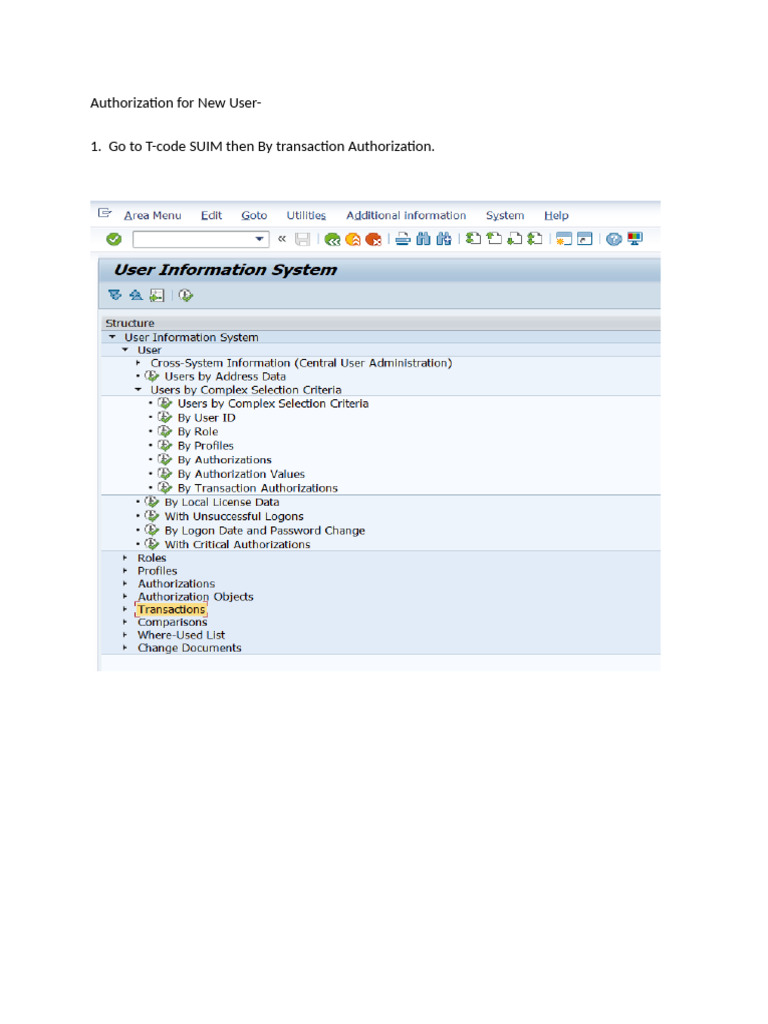This screenshot has height=1024, width=768.
Task: Open the Utilities menu
Action: (x=306, y=215)
